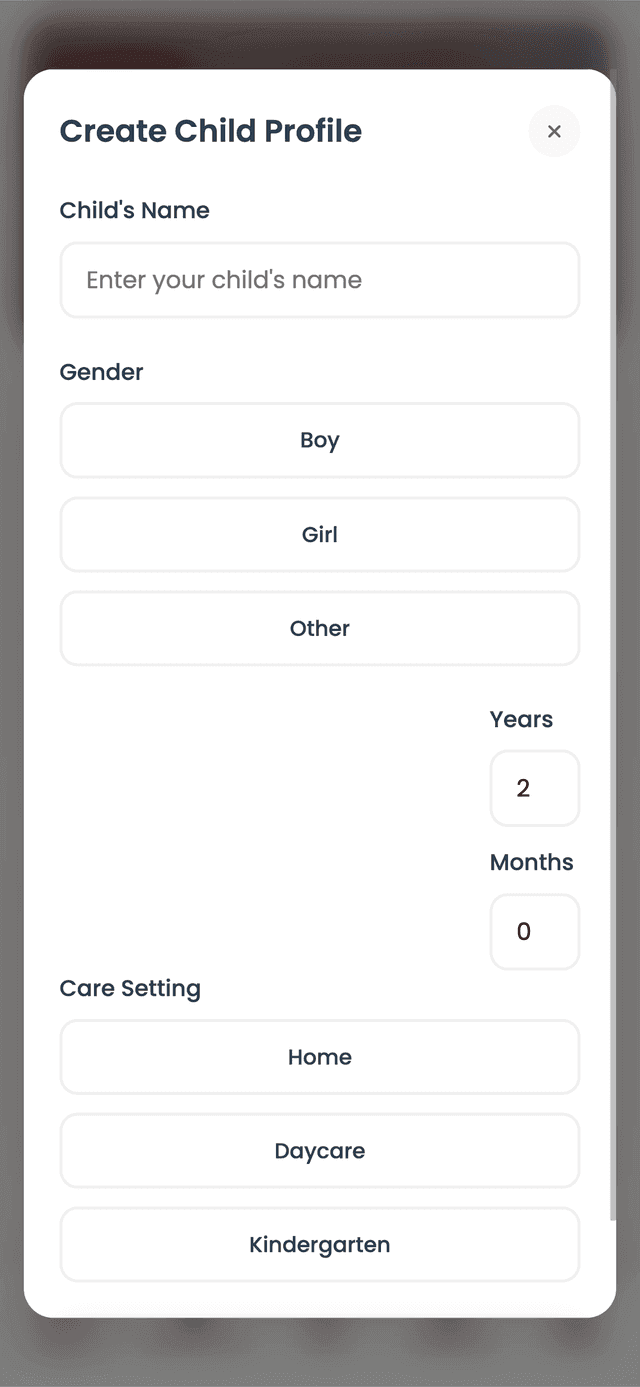Click the Years label above the age box
The image size is (640, 1387).
click(x=520, y=719)
